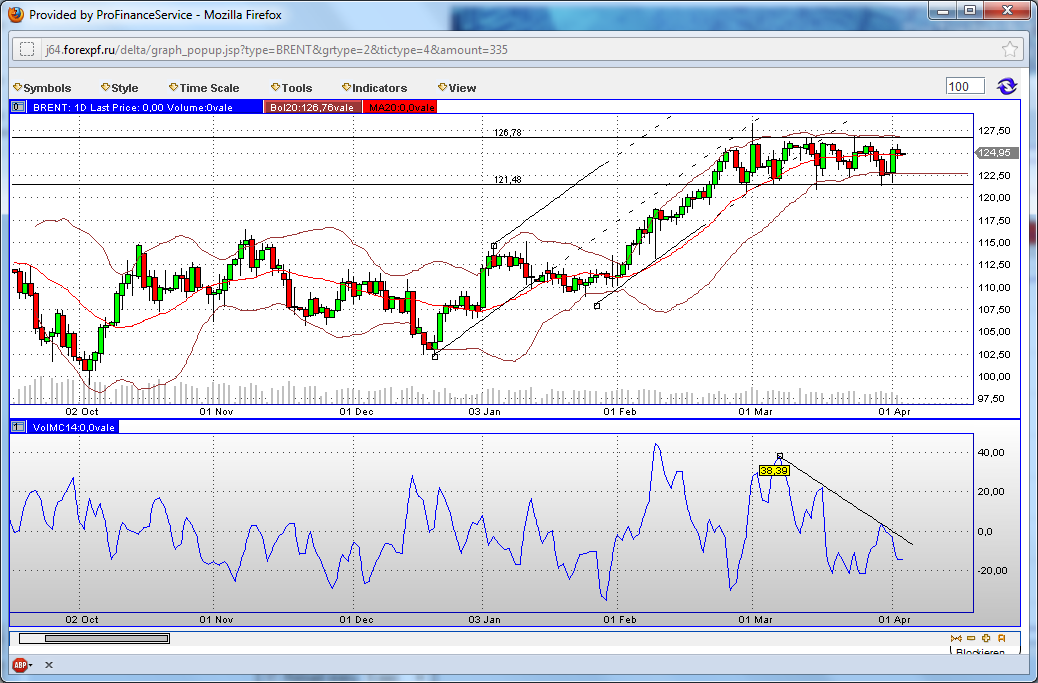
Task: Open the Indicators menu
Action: 375,88
